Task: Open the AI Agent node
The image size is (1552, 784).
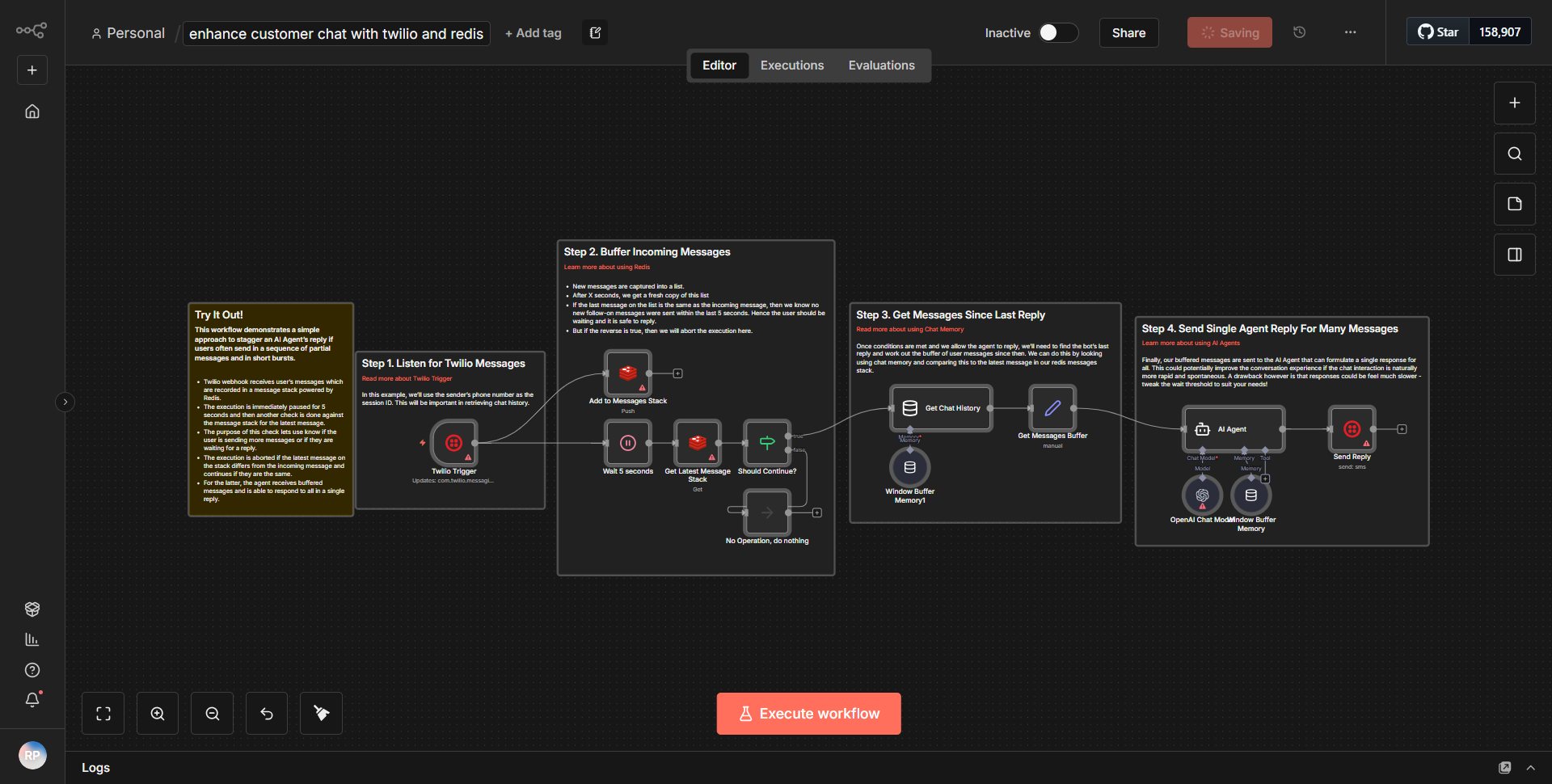Action: click(1232, 429)
